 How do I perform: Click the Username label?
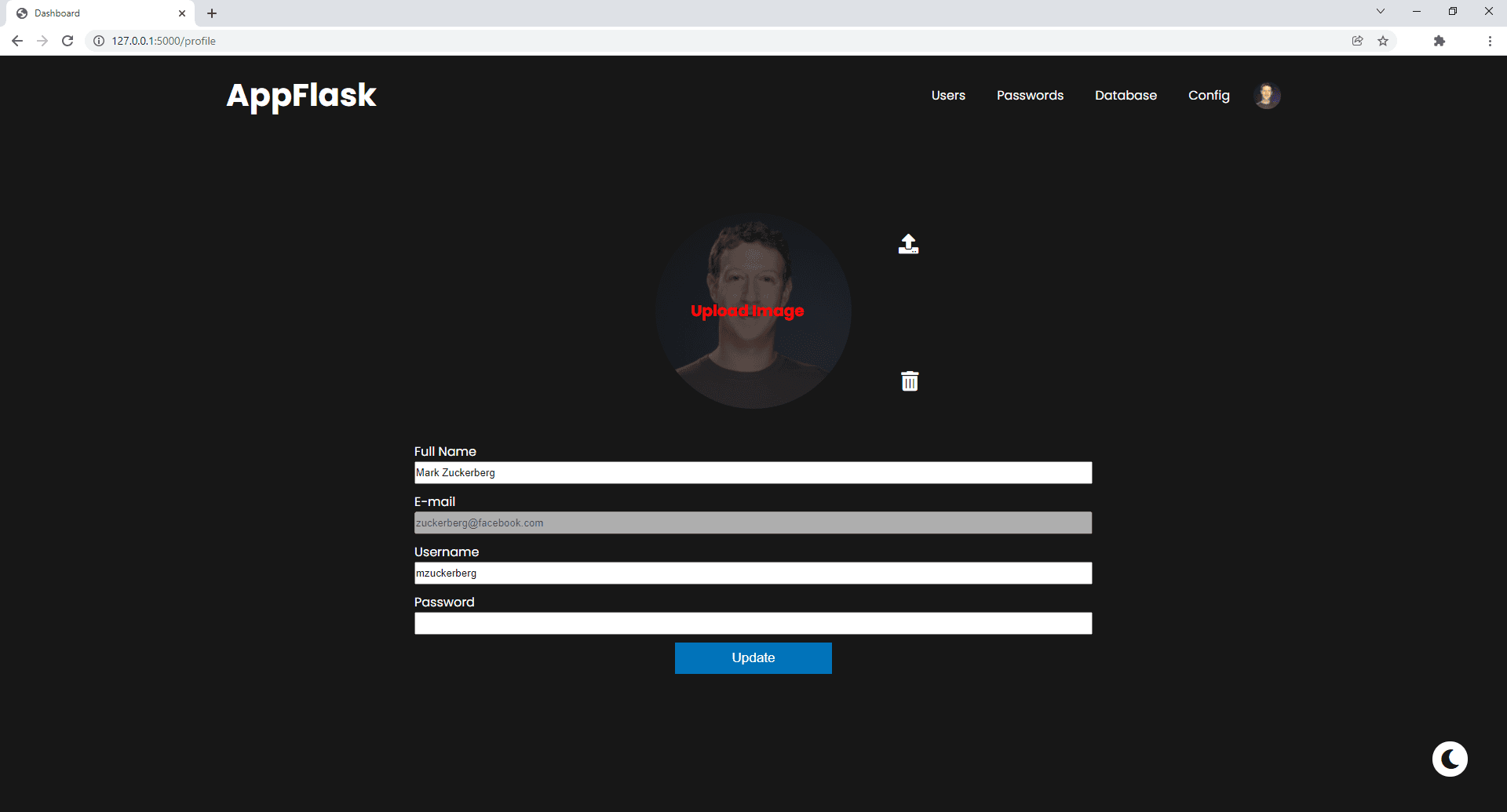[x=447, y=552]
